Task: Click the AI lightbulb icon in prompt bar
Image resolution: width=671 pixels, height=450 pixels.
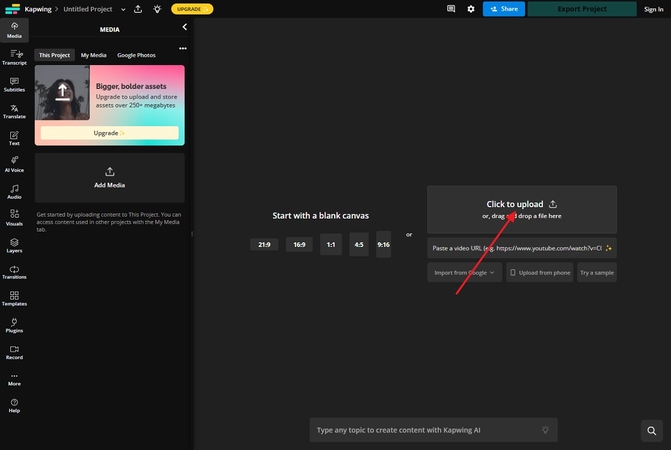Action: 545,430
